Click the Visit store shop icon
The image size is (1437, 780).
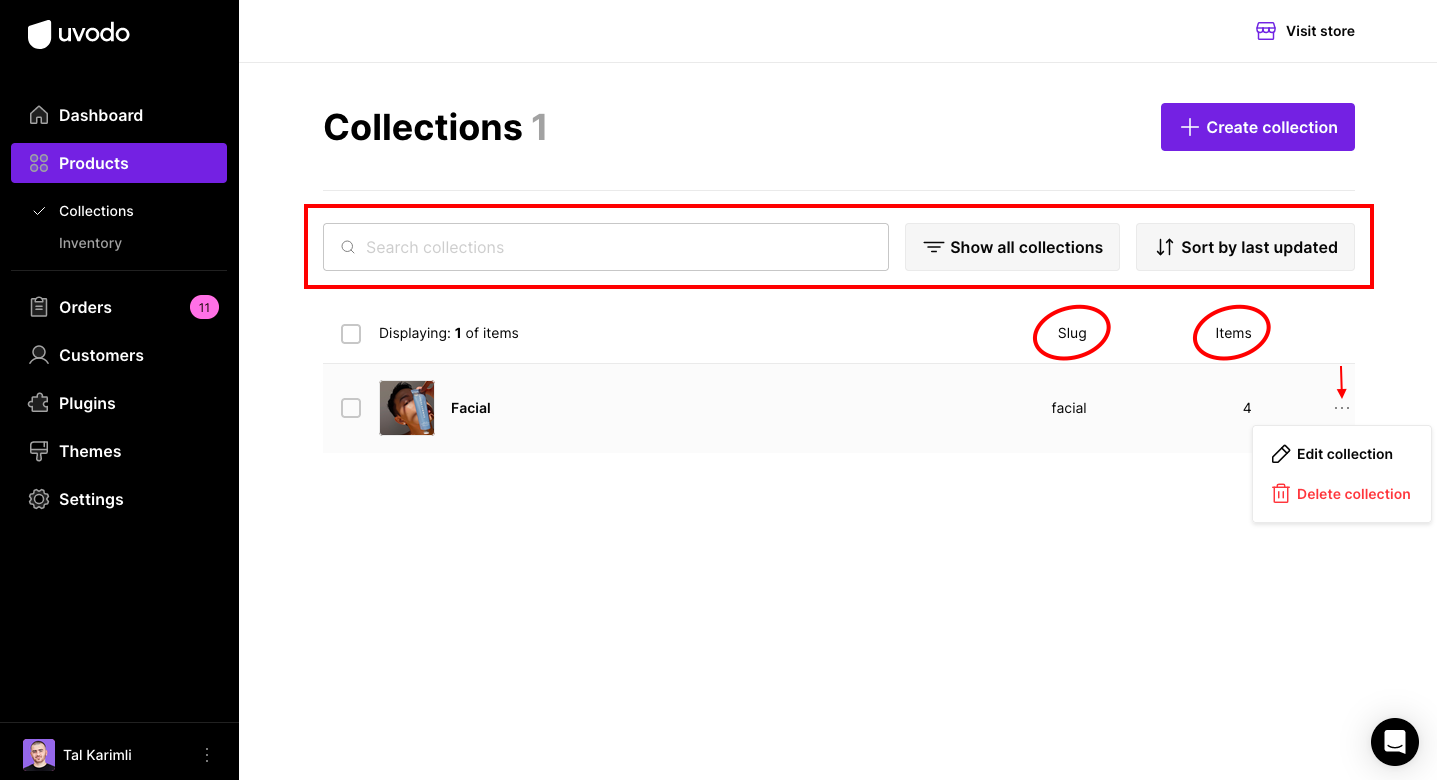pyautogui.click(x=1266, y=31)
